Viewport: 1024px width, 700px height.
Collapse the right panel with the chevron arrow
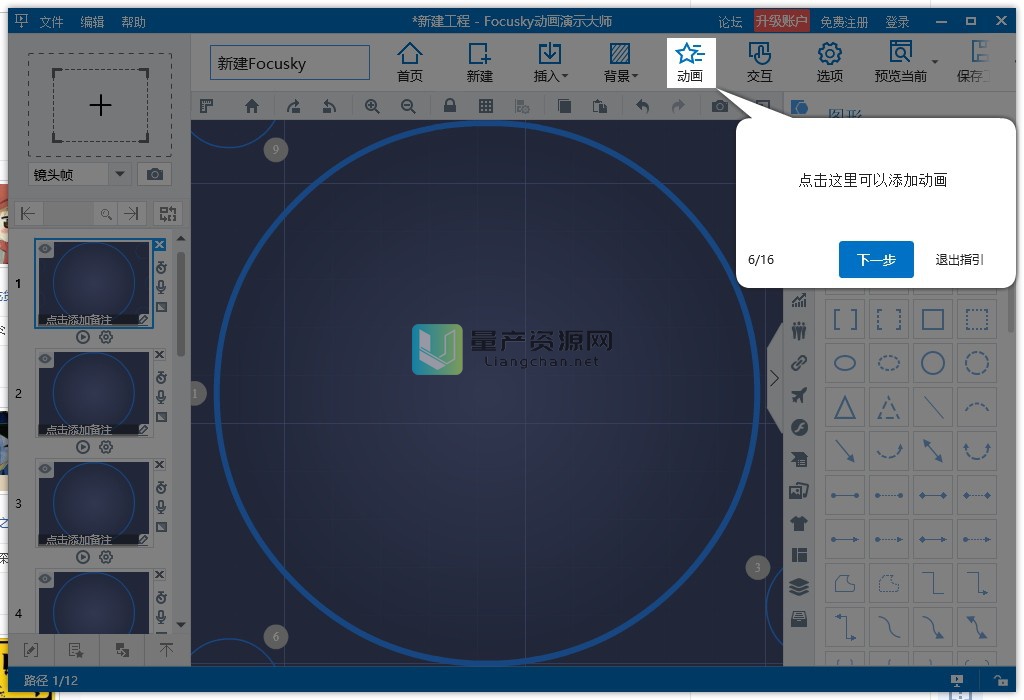tap(774, 378)
